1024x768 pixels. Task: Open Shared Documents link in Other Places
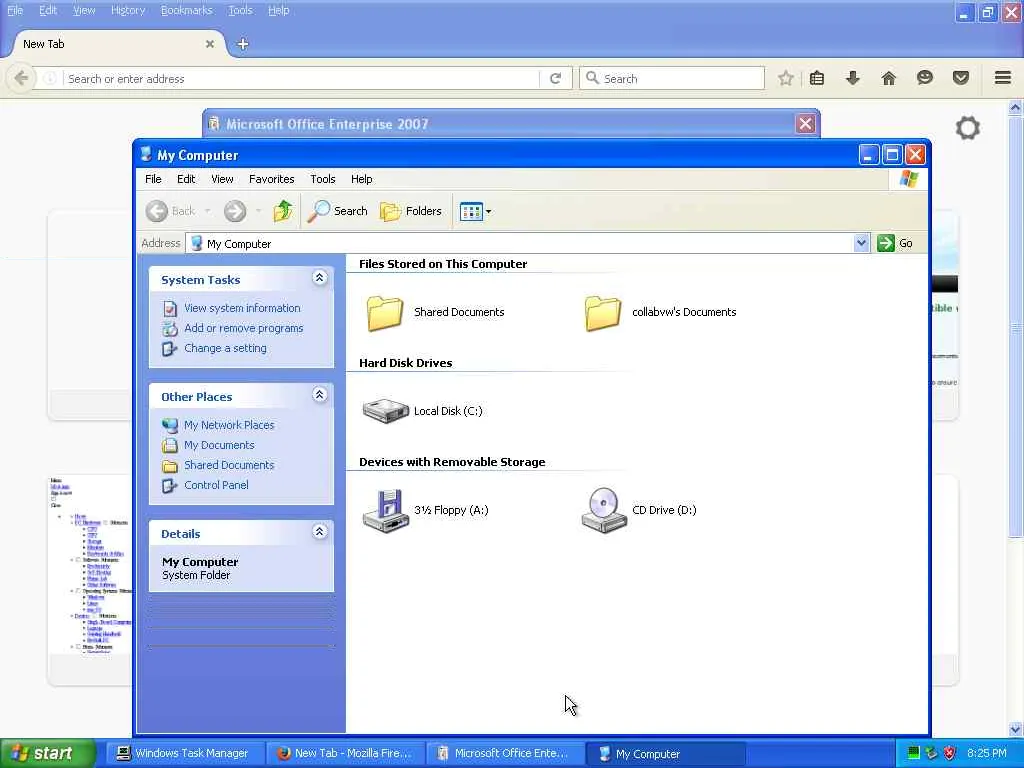coord(229,465)
